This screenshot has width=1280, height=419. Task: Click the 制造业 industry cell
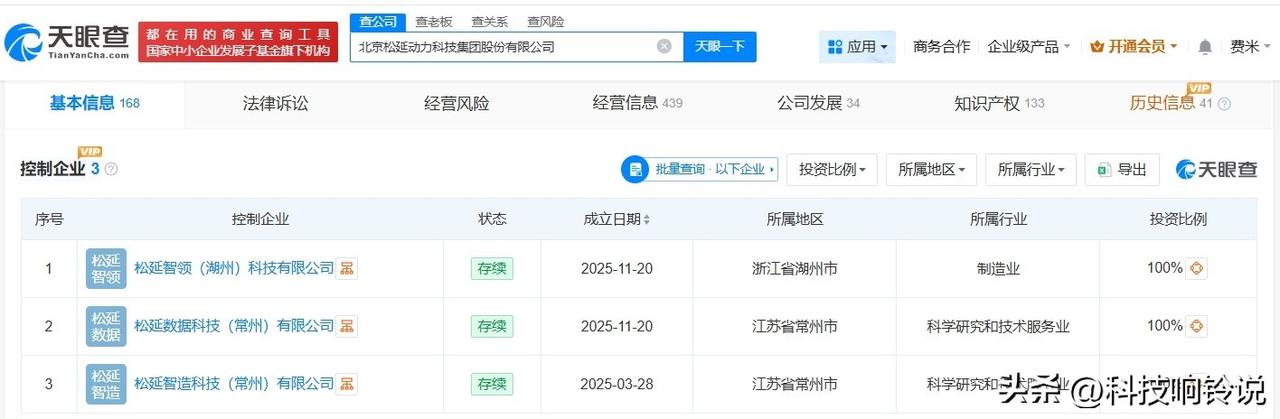pos(997,268)
